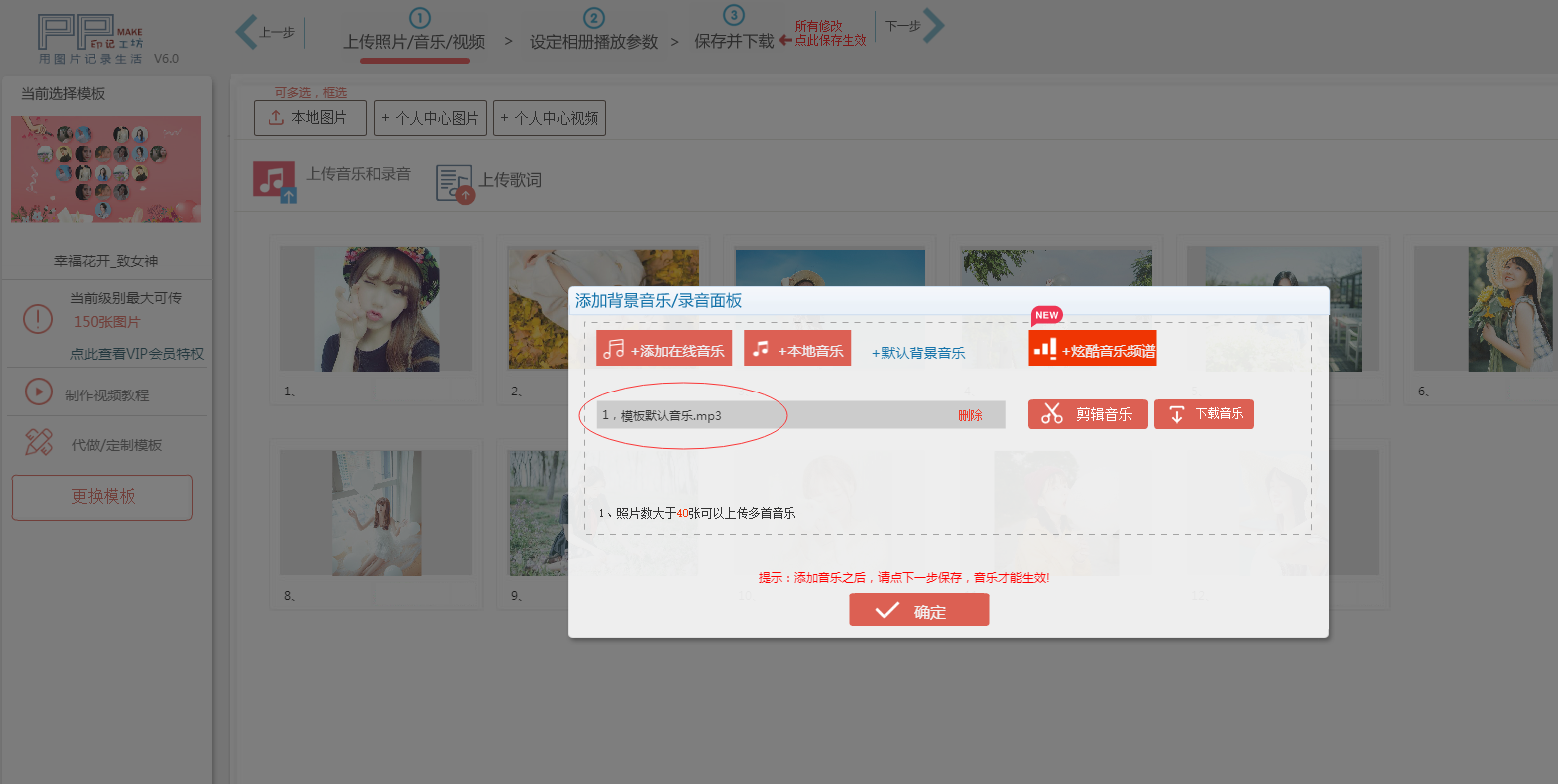Click the 个人中心图片 button
Screen dimensions: 1558x784
[430, 118]
